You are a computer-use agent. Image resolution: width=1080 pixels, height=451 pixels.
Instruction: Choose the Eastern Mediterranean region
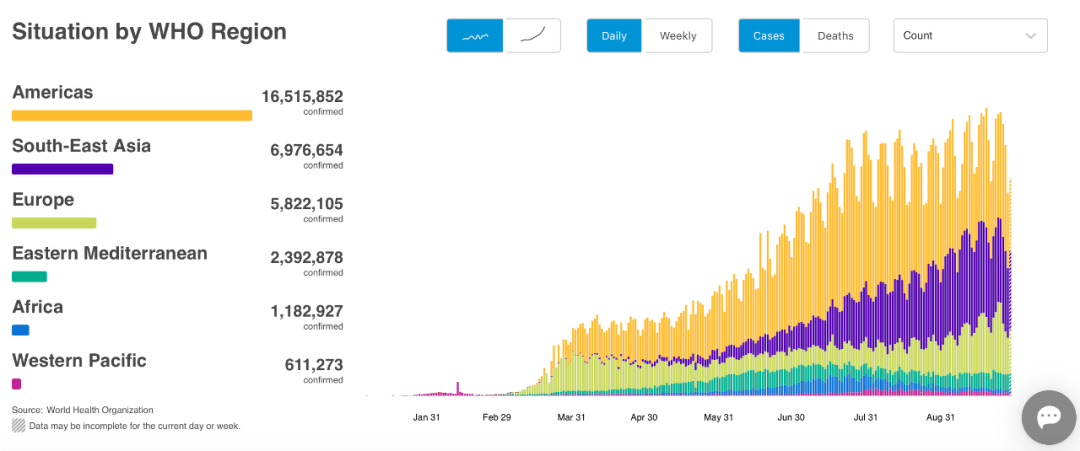109,253
